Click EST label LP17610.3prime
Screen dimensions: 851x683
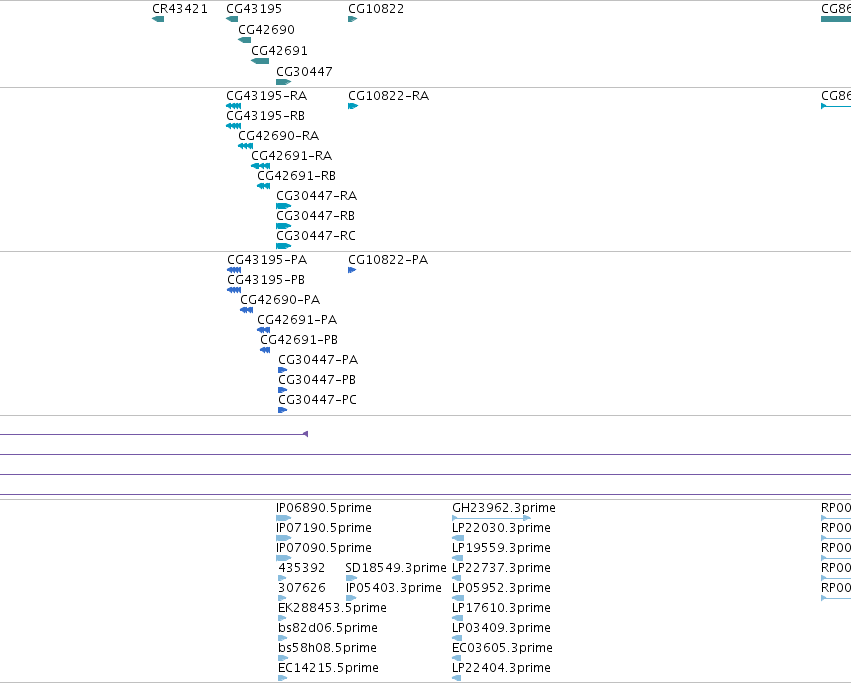coord(501,608)
